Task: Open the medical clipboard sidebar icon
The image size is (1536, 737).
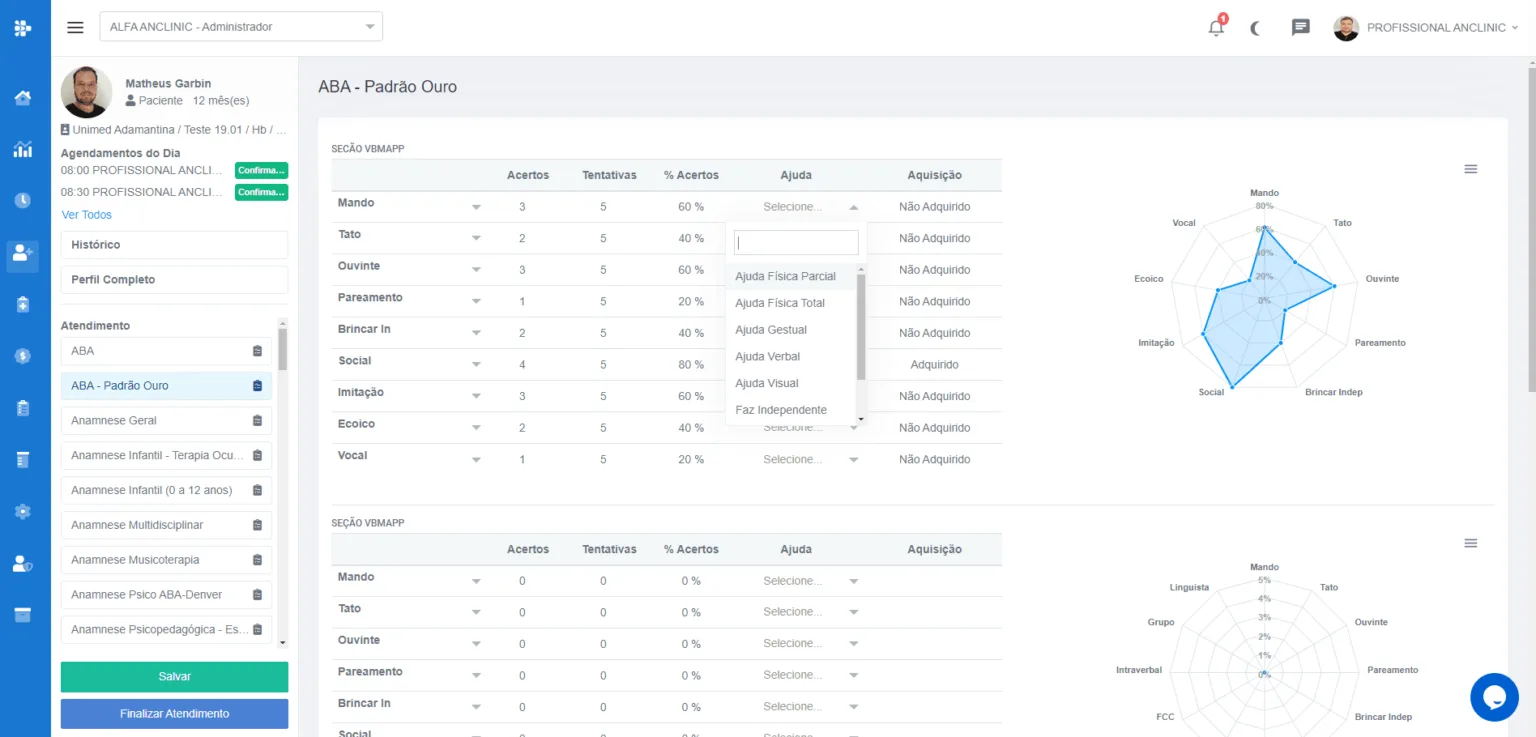Action: tap(23, 305)
